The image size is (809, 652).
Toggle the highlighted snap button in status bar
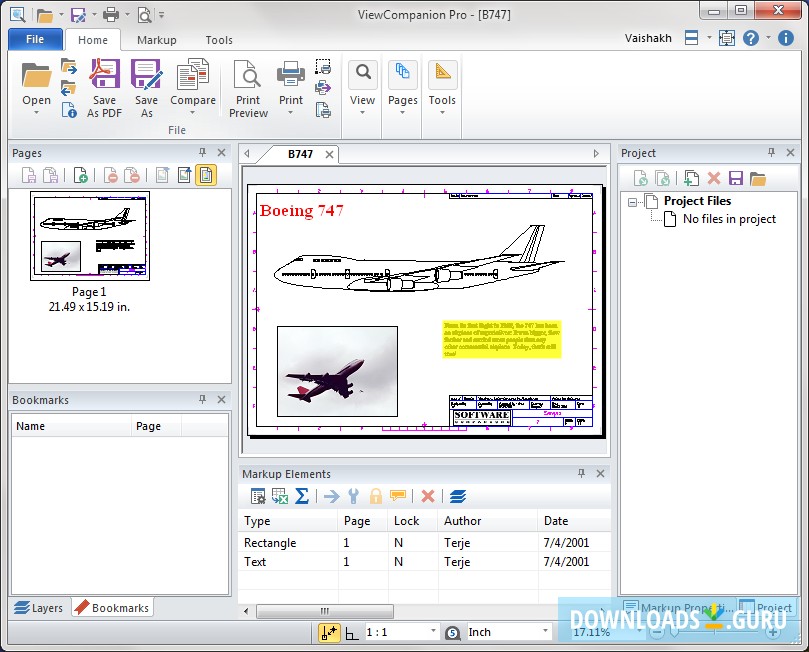329,632
